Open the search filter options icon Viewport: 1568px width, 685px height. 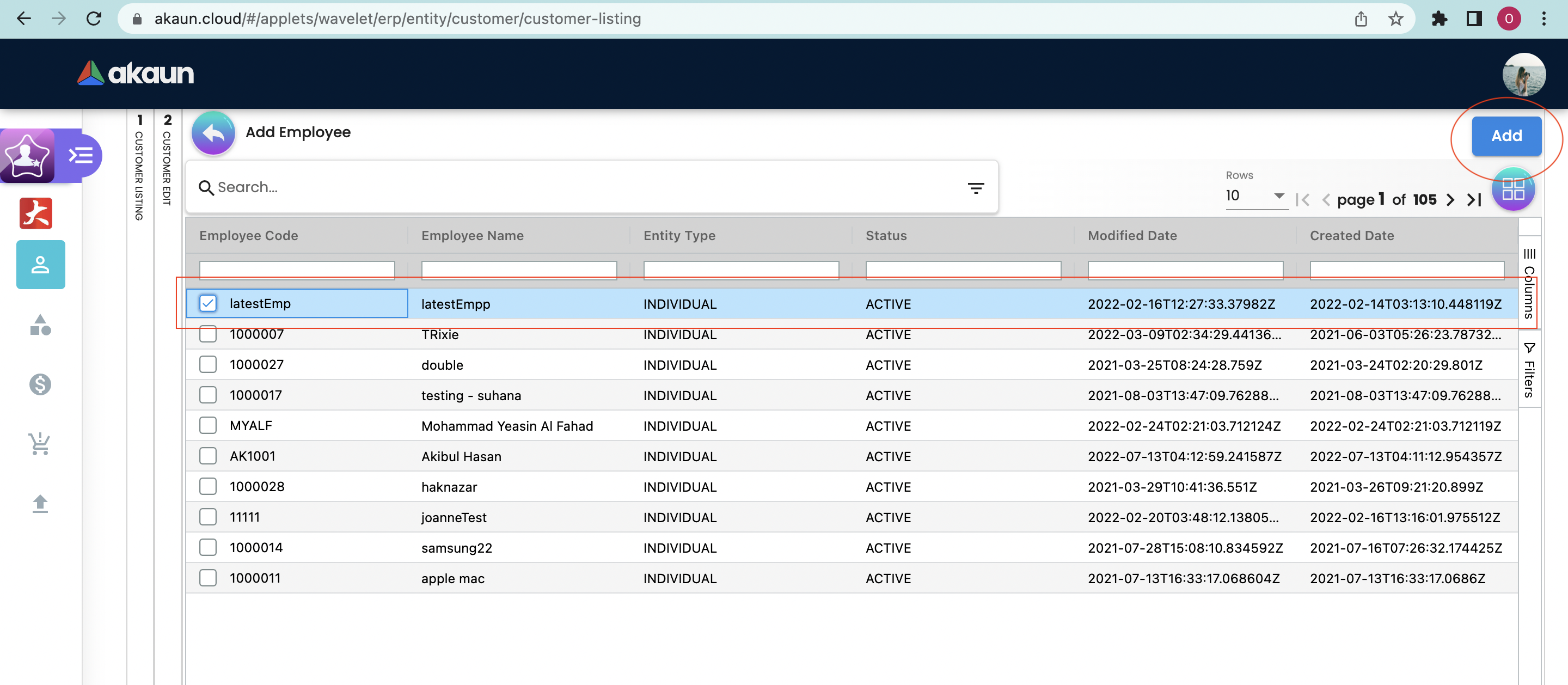click(x=976, y=188)
